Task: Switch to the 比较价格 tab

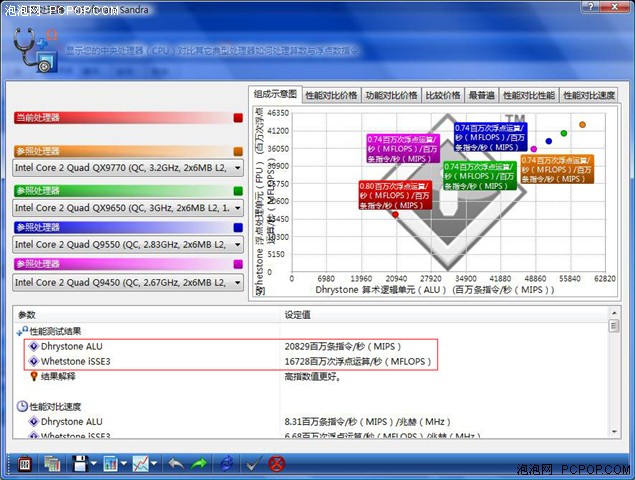Action: (443, 95)
